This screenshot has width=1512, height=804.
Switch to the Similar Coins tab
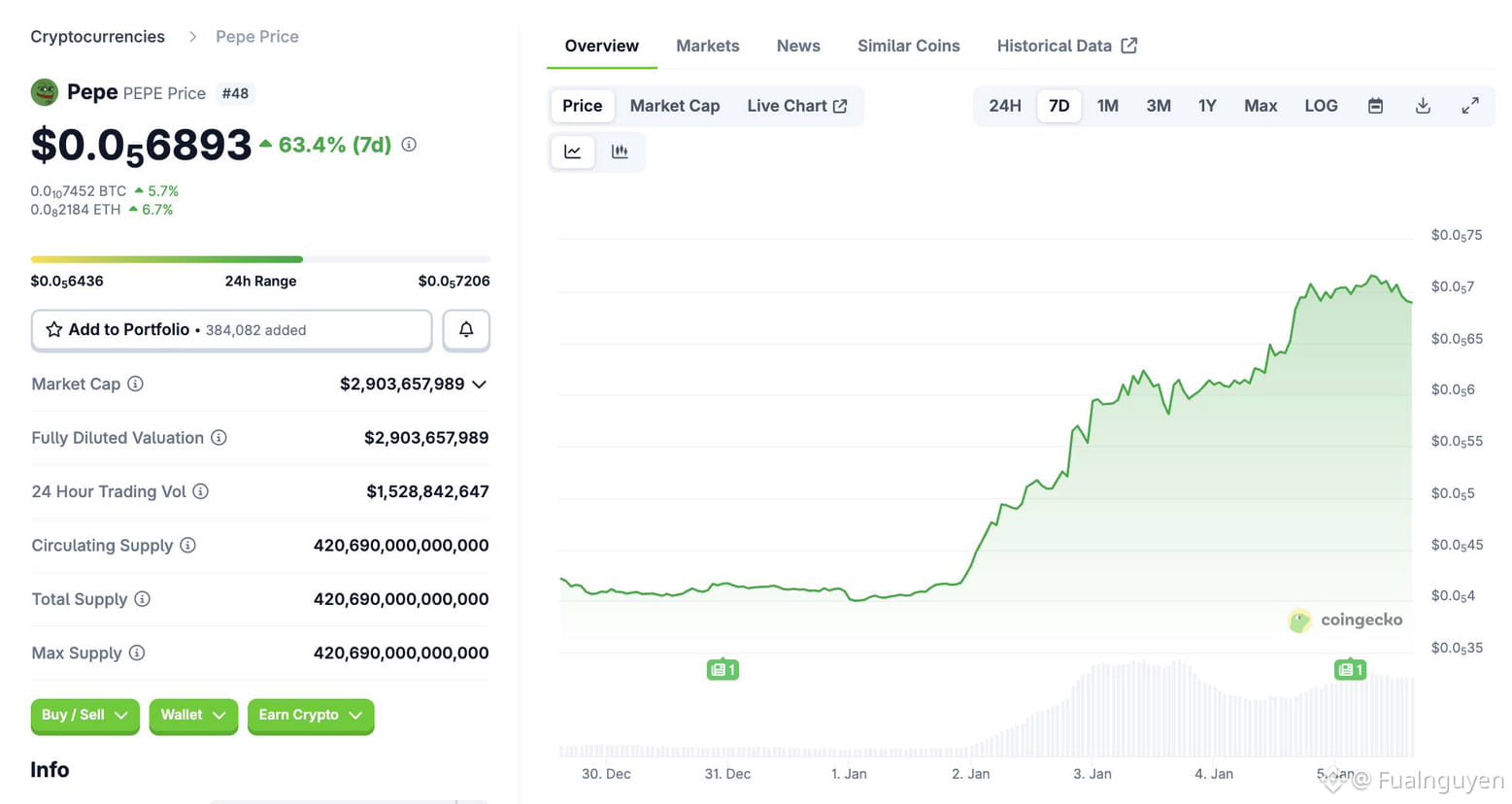[x=908, y=46]
